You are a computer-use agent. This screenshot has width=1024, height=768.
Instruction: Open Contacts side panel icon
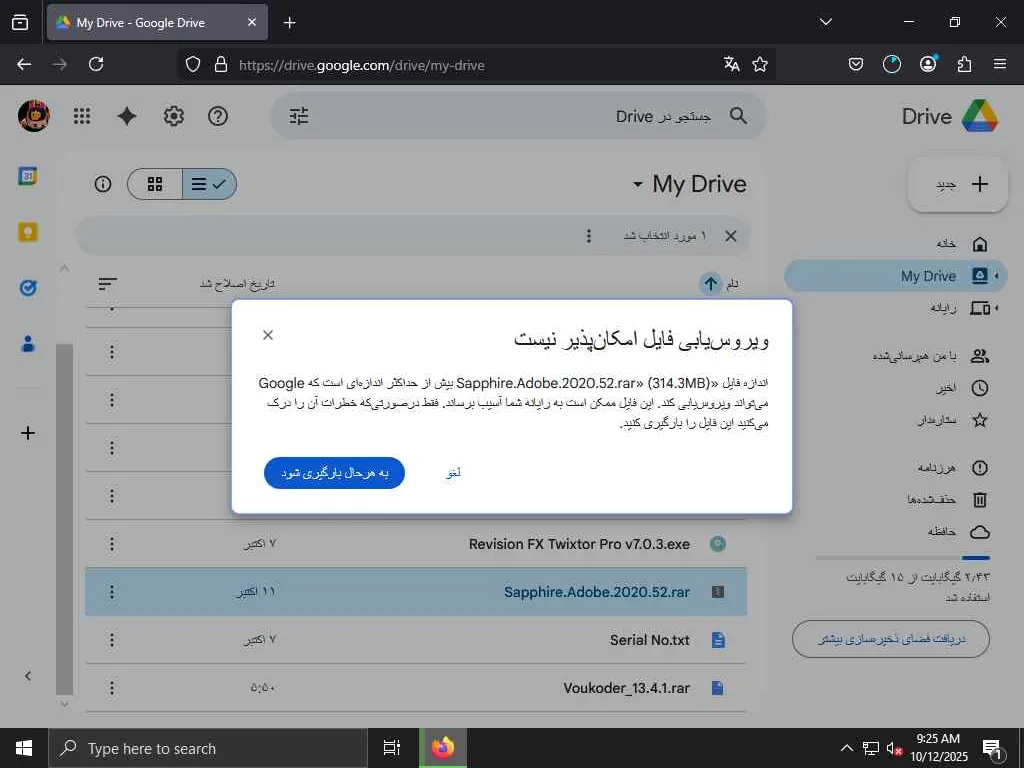[x=28, y=344]
